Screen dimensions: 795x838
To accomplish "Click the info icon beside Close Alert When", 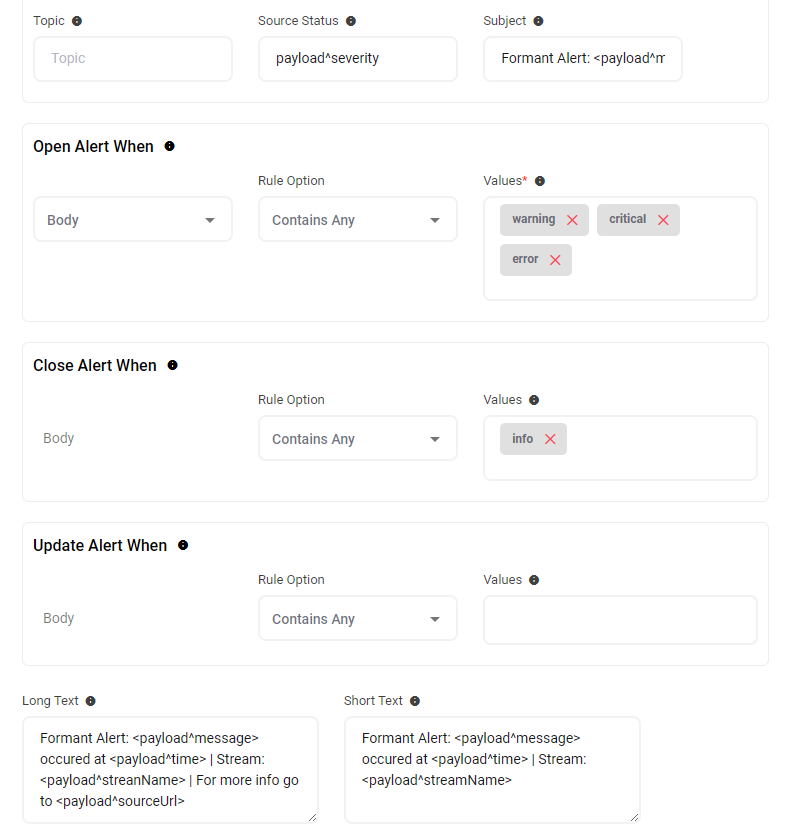I will [x=172, y=365].
